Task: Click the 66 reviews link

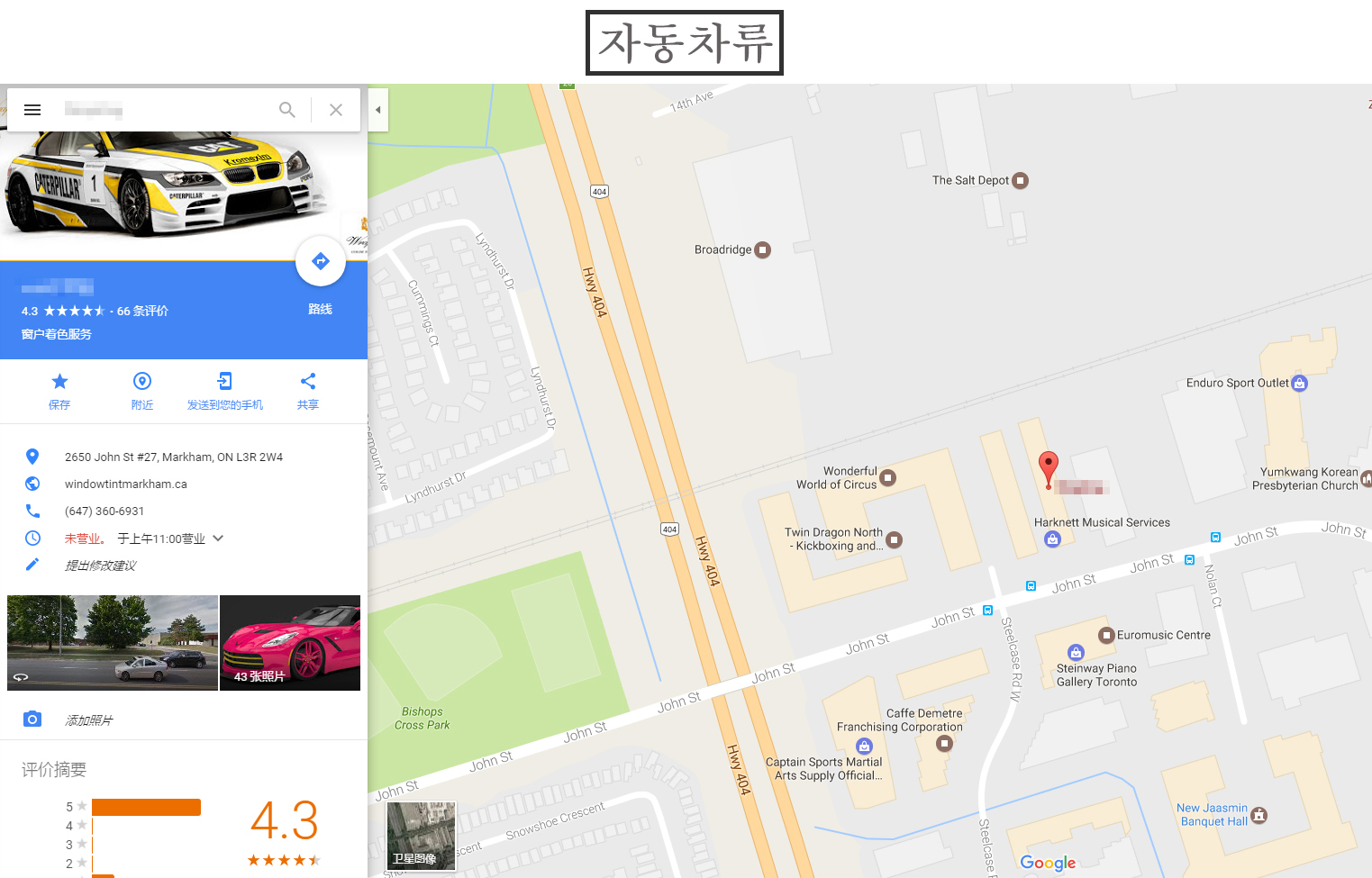Action: click(x=142, y=311)
